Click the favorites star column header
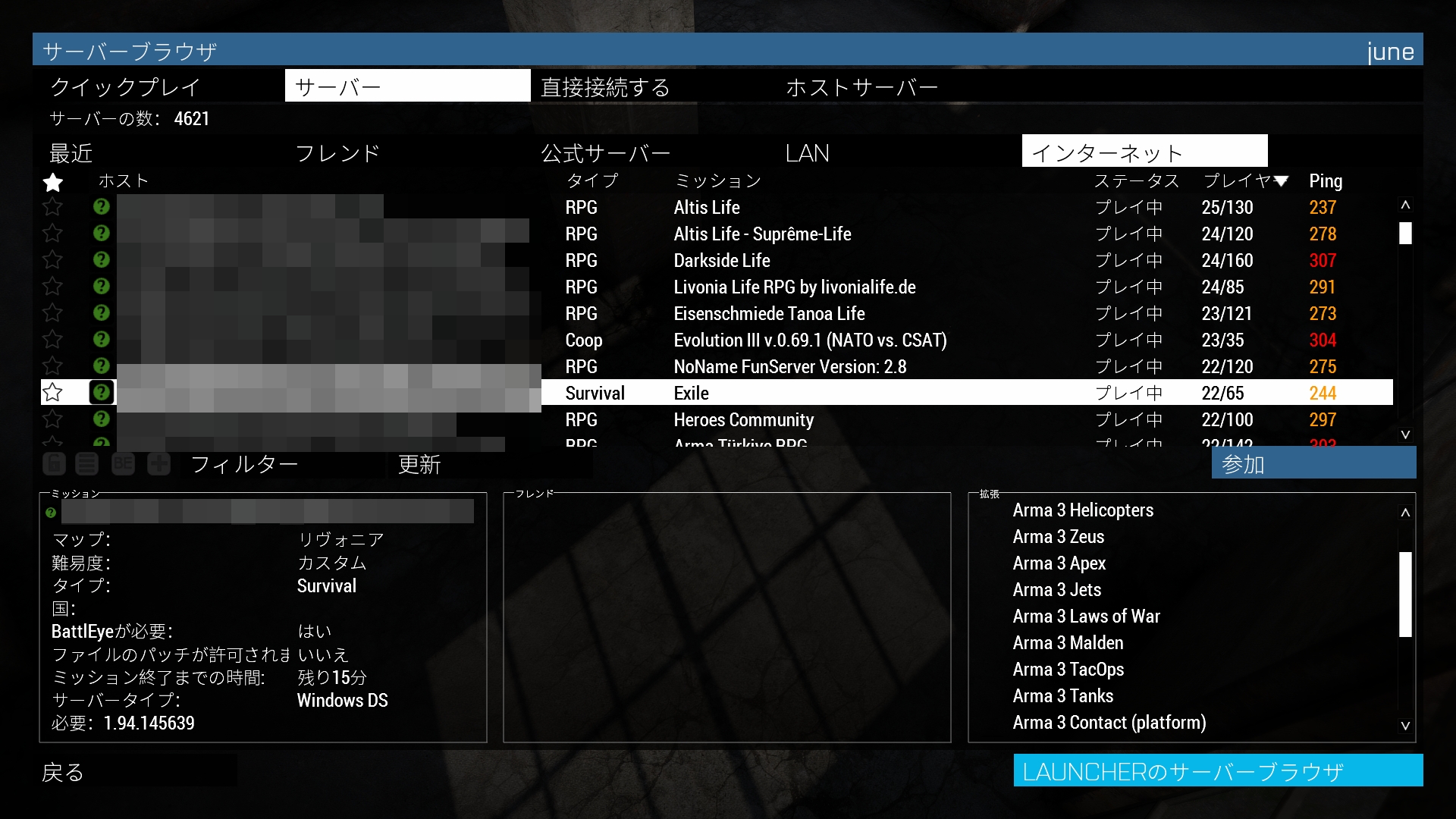This screenshot has width=1456, height=819. 53,182
